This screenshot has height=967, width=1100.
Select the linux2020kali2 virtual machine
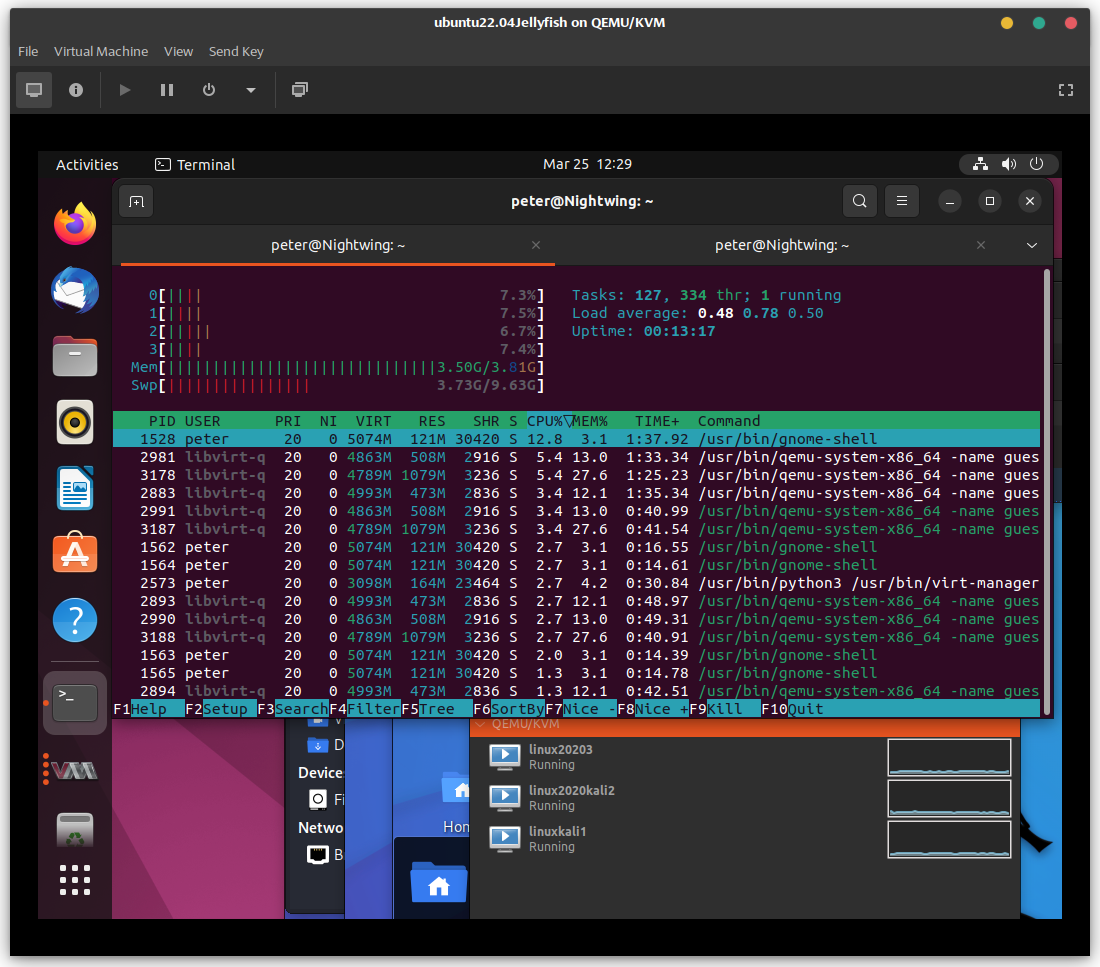571,797
